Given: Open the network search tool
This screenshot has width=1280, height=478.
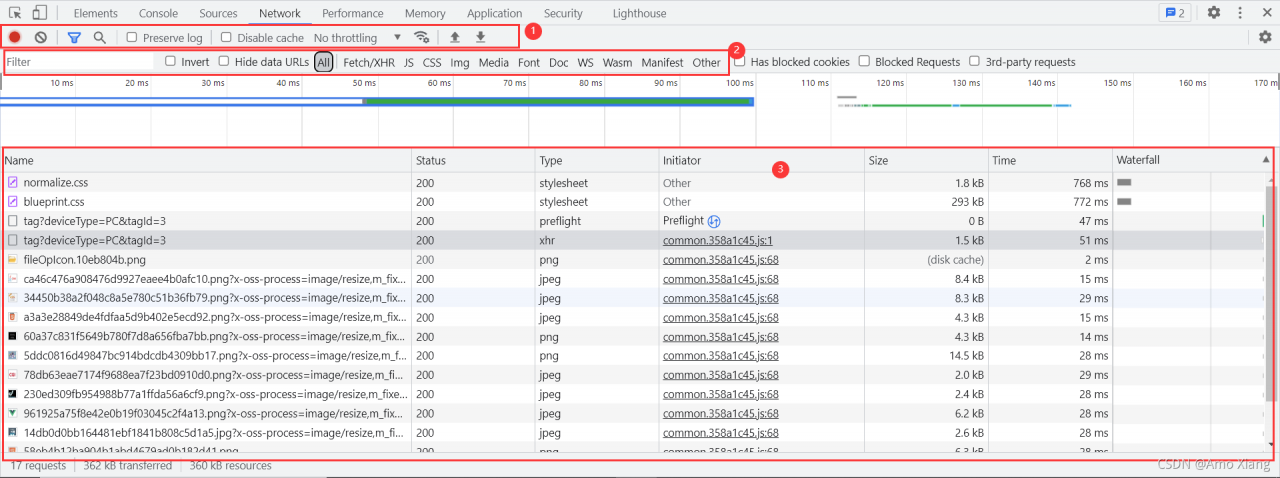Looking at the screenshot, I should click(x=100, y=37).
